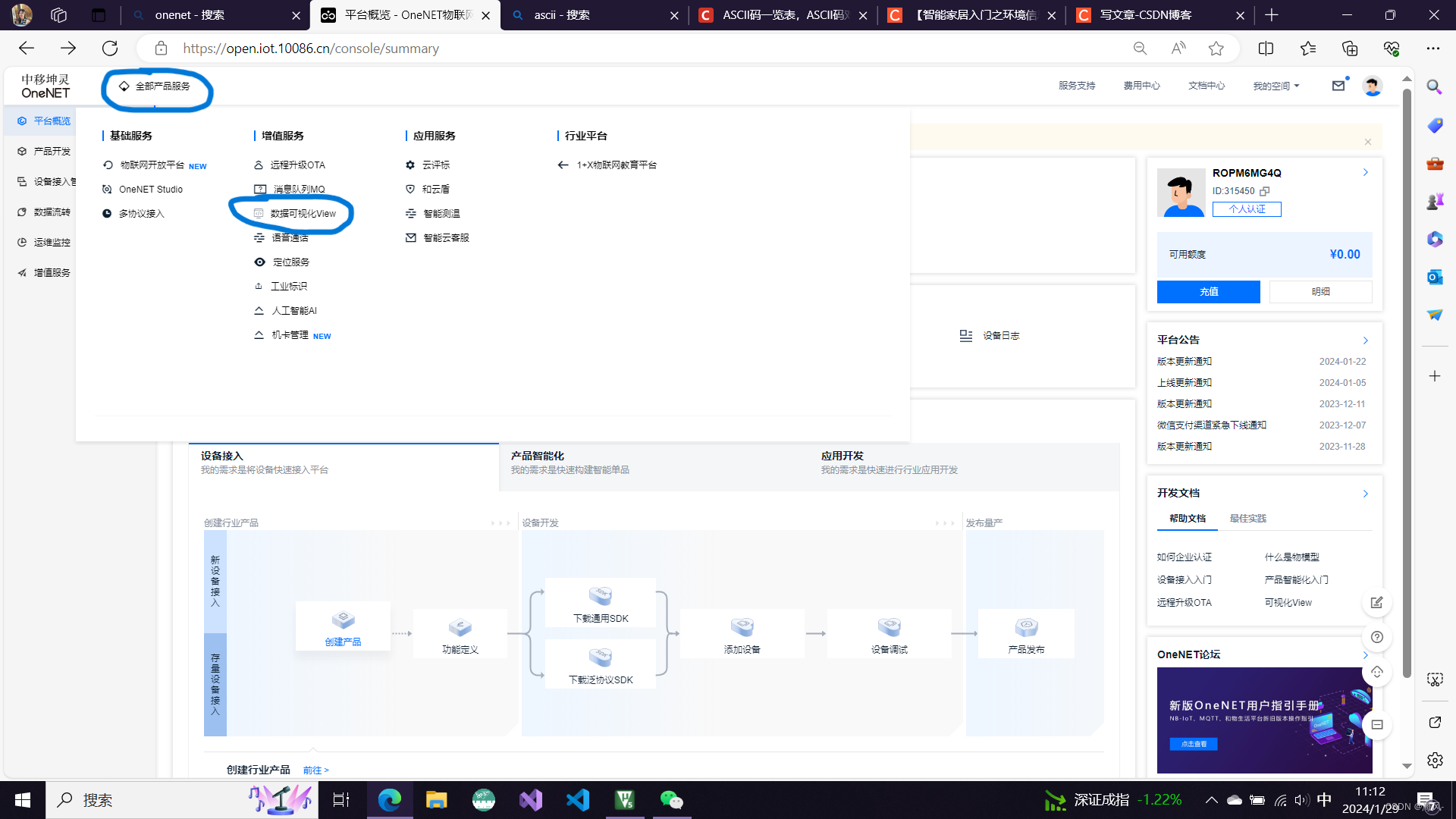Open 远程升级OTA service
The width and height of the screenshot is (1456, 819).
pyautogui.click(x=289, y=165)
